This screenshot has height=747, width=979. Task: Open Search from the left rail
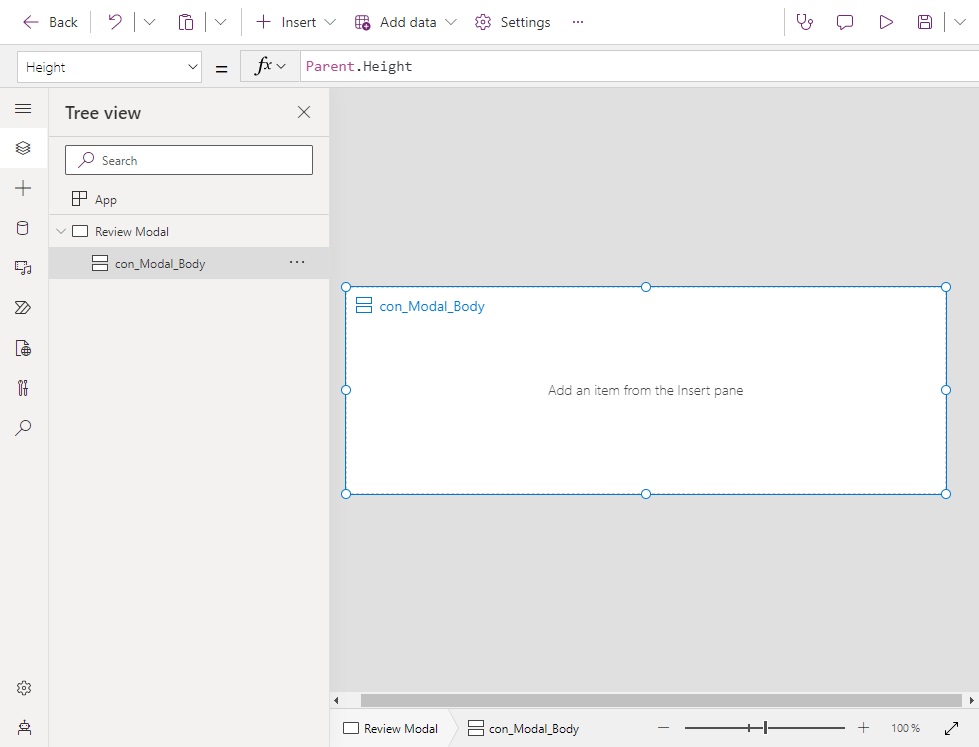(x=24, y=427)
